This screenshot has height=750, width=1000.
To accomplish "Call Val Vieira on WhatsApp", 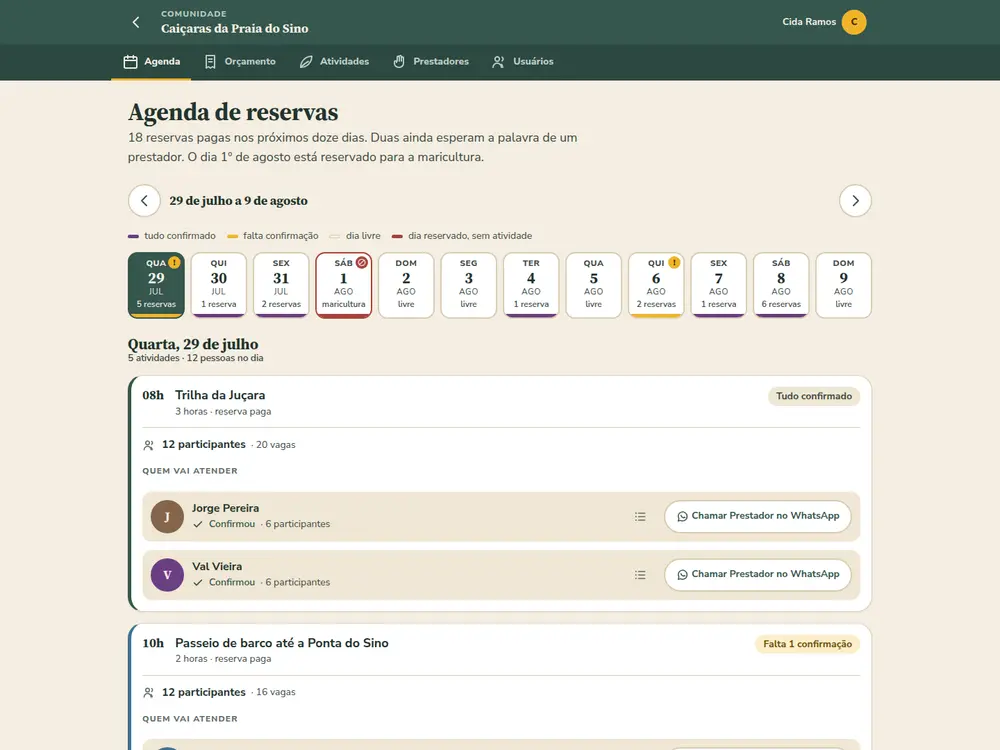I will click(x=758, y=575).
